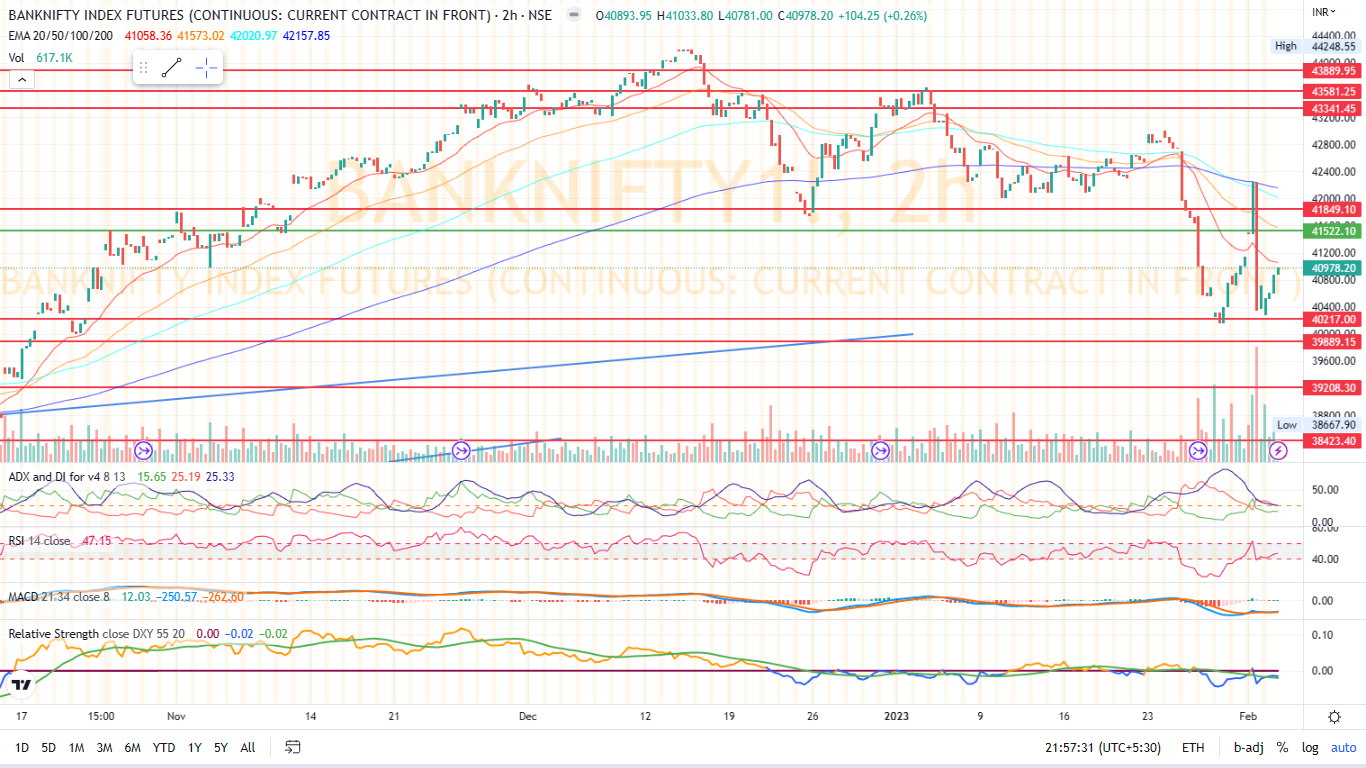Open chart settings gear icon
1366x768 pixels.
(1335, 716)
